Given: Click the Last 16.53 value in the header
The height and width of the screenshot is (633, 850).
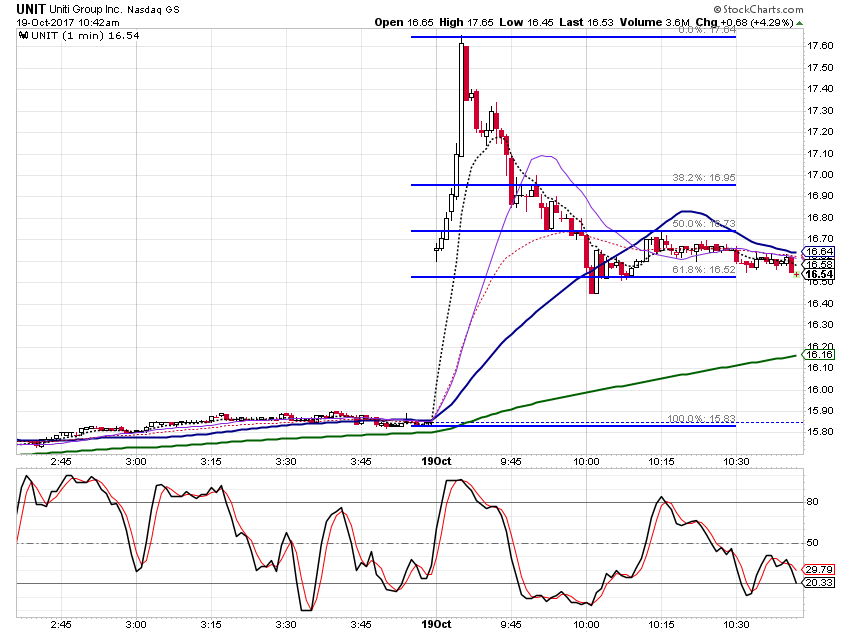Looking at the screenshot, I should [586, 23].
